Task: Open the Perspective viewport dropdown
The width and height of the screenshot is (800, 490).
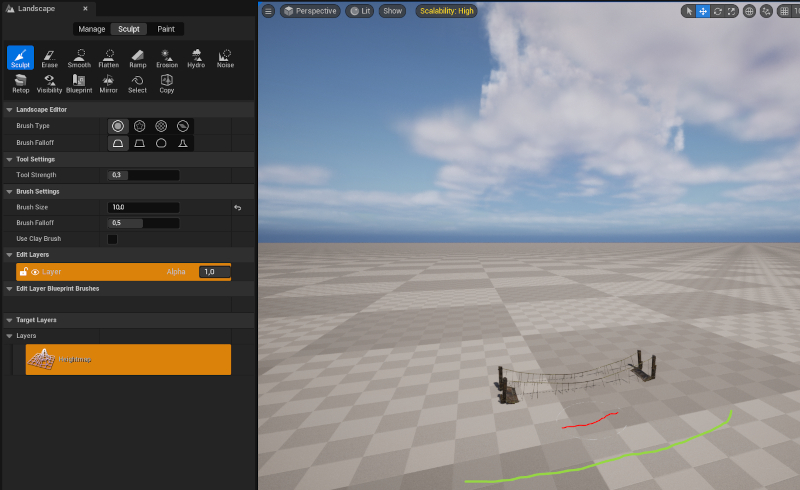Action: click(310, 11)
